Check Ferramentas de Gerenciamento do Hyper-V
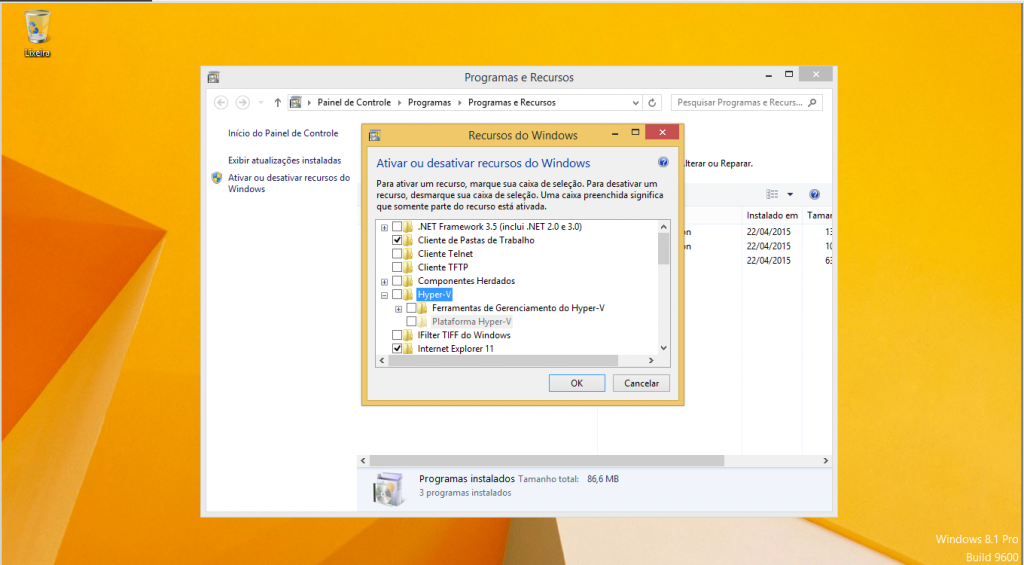Image resolution: width=1024 pixels, height=565 pixels. [411, 308]
